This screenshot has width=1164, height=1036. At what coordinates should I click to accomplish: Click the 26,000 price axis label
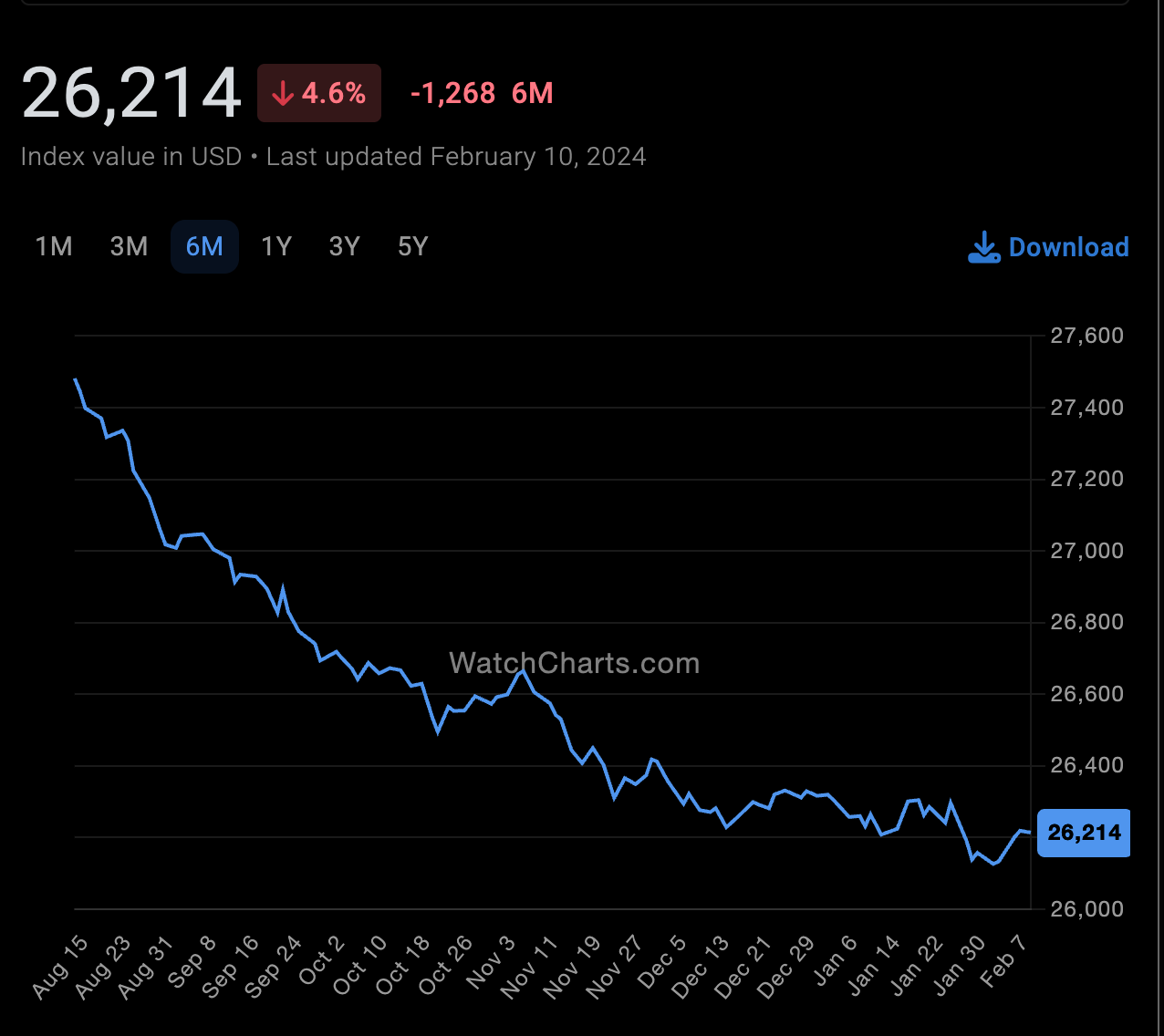click(x=1086, y=909)
